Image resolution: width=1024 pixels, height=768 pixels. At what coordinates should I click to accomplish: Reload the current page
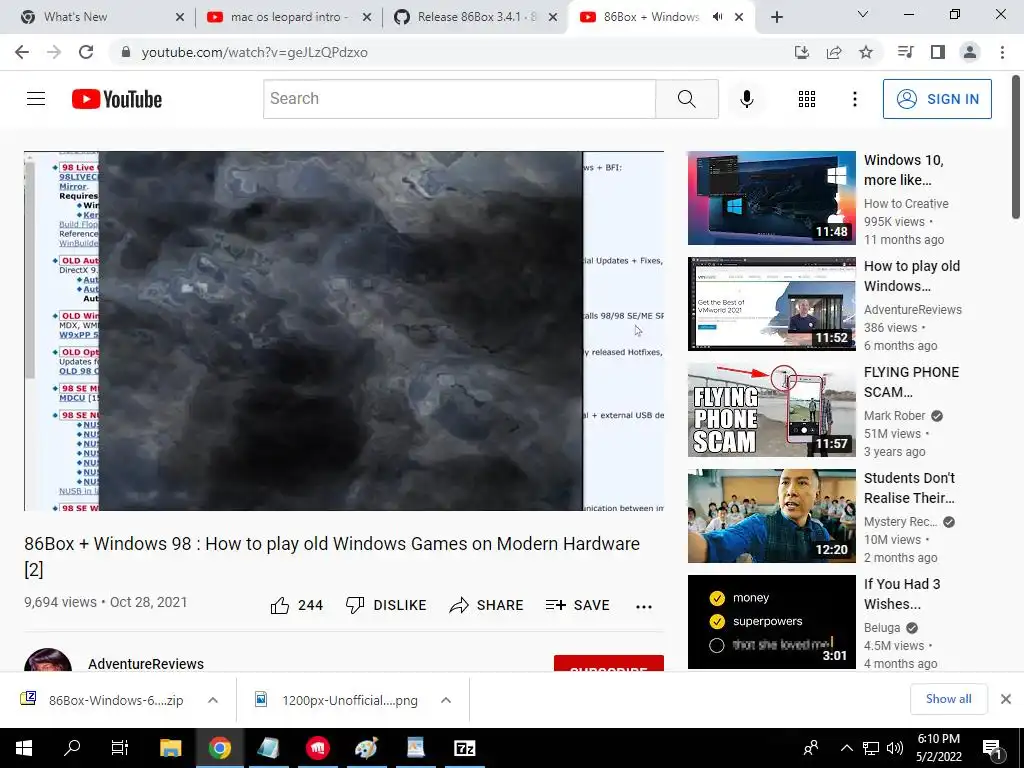pyautogui.click(x=86, y=52)
